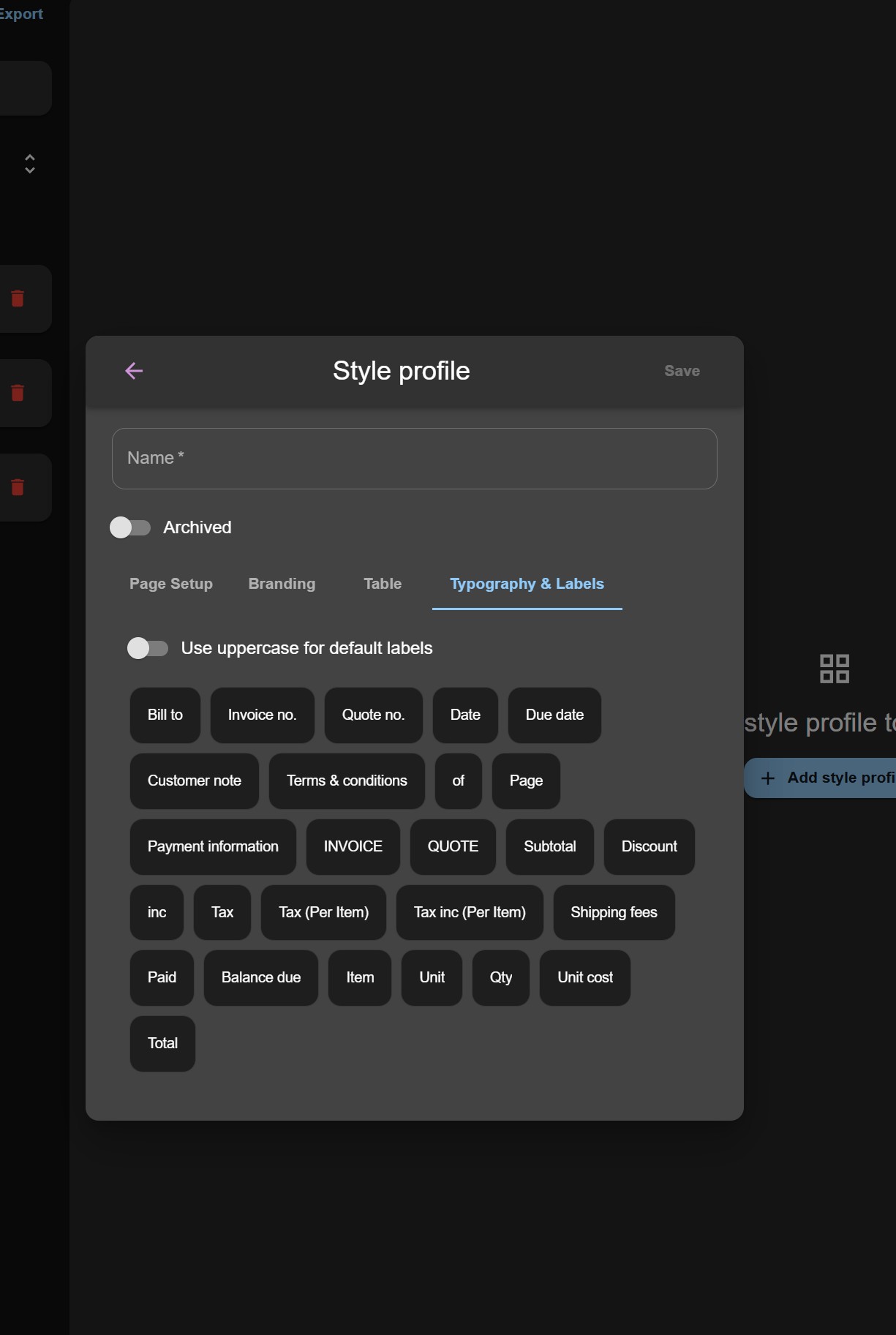
Task: Click the QUOTE label chip
Action: (453, 847)
